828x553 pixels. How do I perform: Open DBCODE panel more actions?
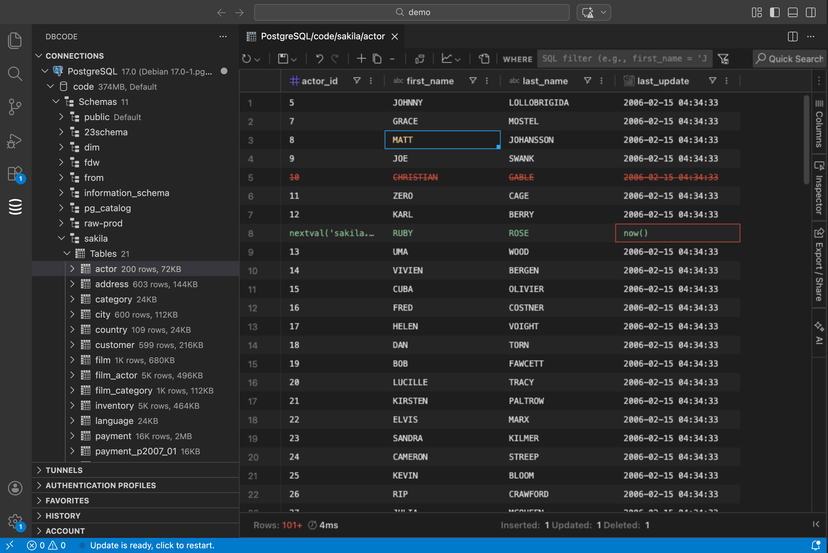[223, 36]
